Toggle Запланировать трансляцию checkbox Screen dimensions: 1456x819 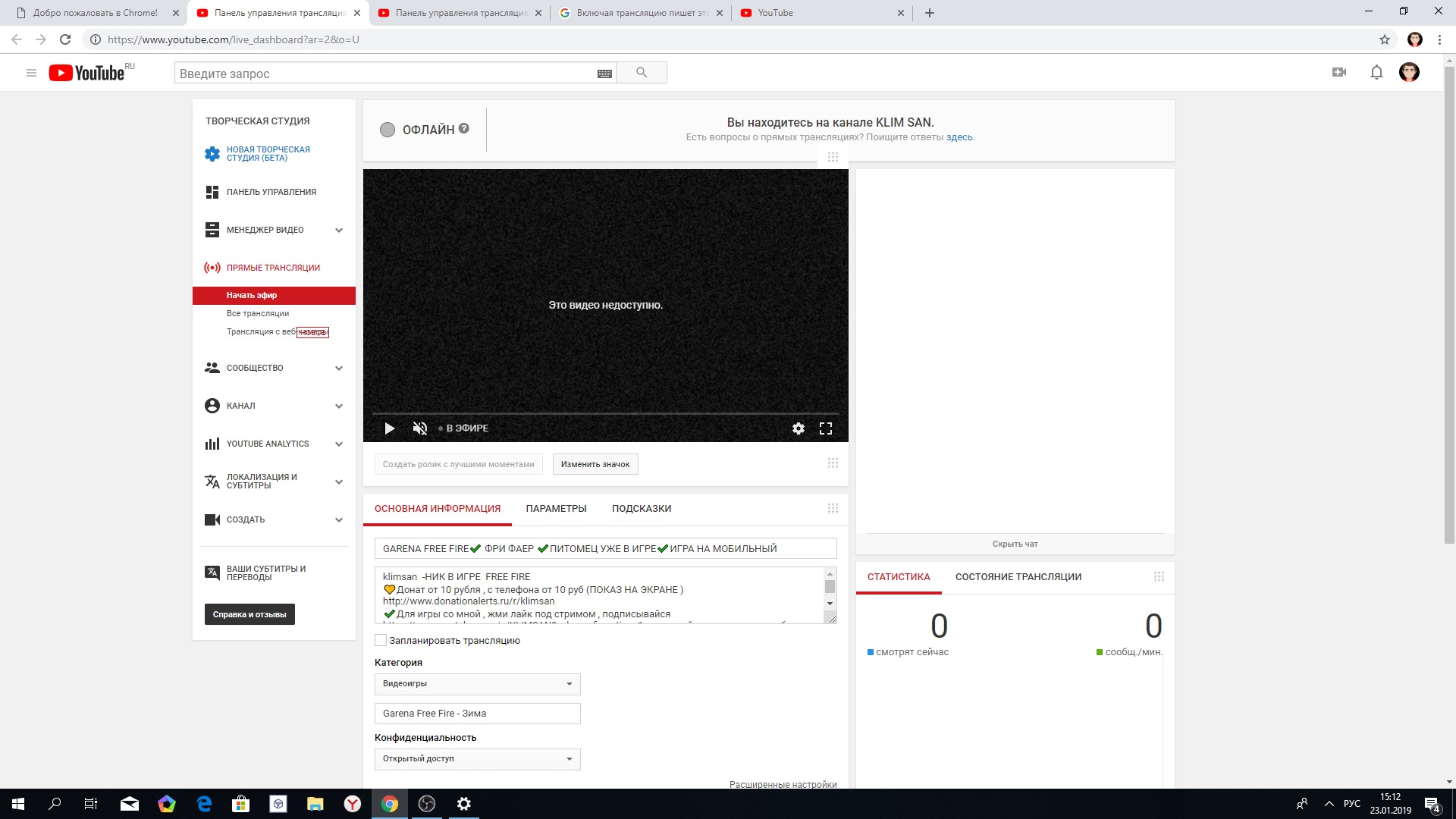380,640
